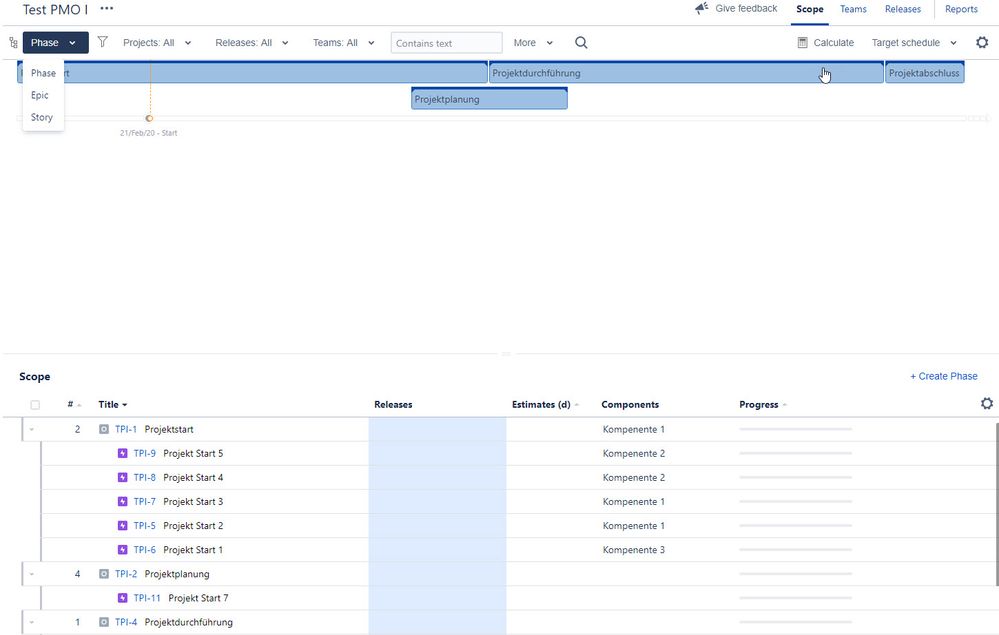This screenshot has width=999, height=635.
Task: Sort by the Title column header
Action: (113, 404)
